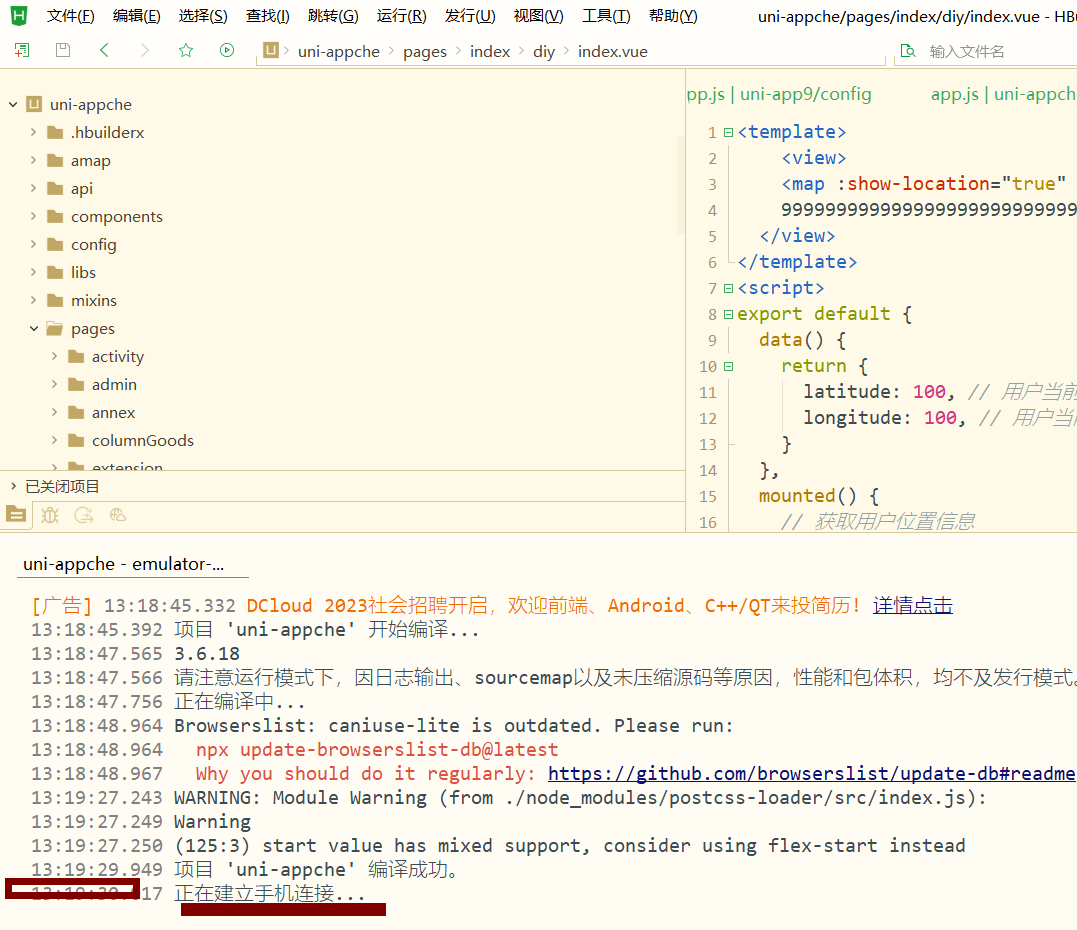Collapse the code fold marker on line 10
Image resolution: width=1077 pixels, height=930 pixels.
point(728,367)
